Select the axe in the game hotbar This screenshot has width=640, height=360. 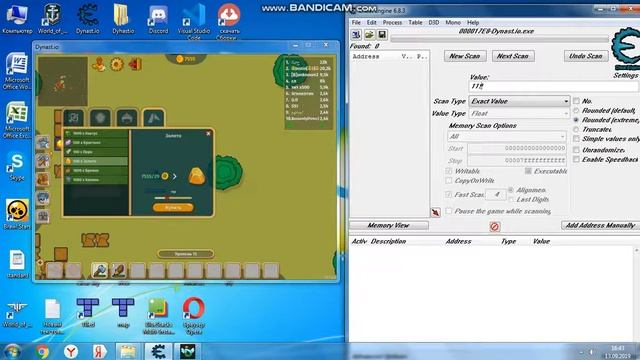[x=99, y=270]
